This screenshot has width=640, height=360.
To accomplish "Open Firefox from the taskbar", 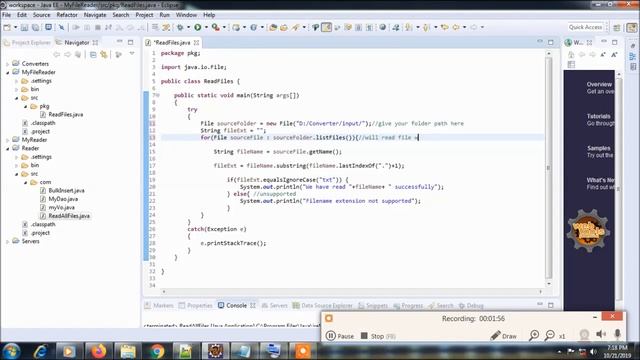I will coord(98,351).
